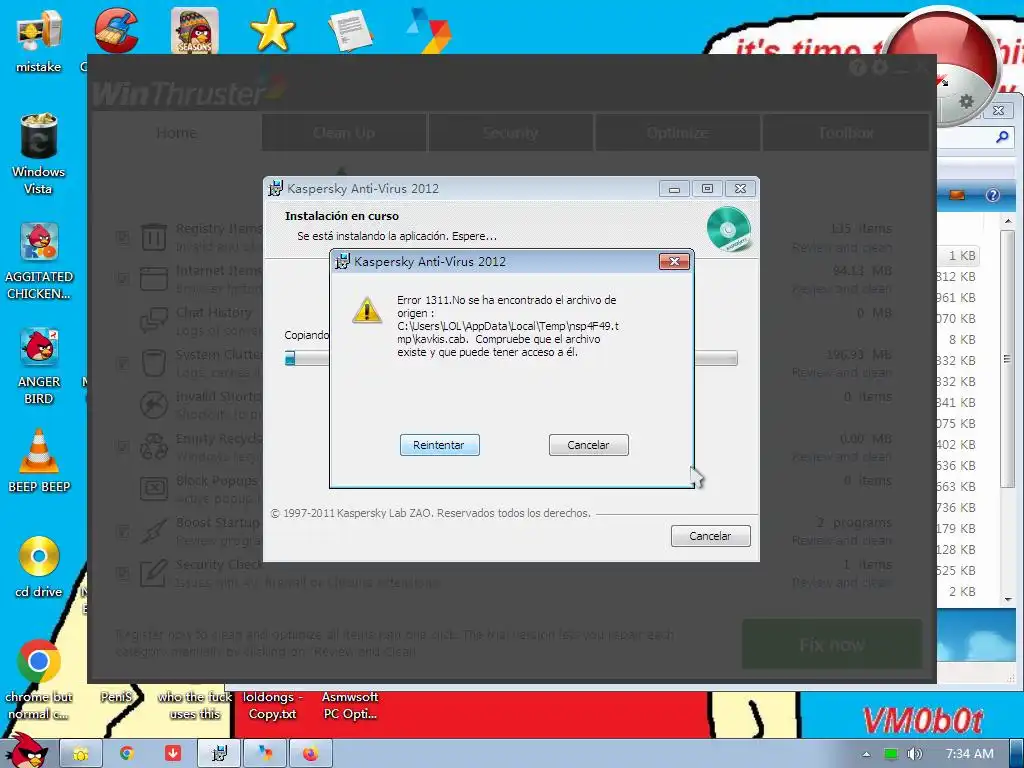Toggle Security Check checkbox in WinThruster

(122, 573)
